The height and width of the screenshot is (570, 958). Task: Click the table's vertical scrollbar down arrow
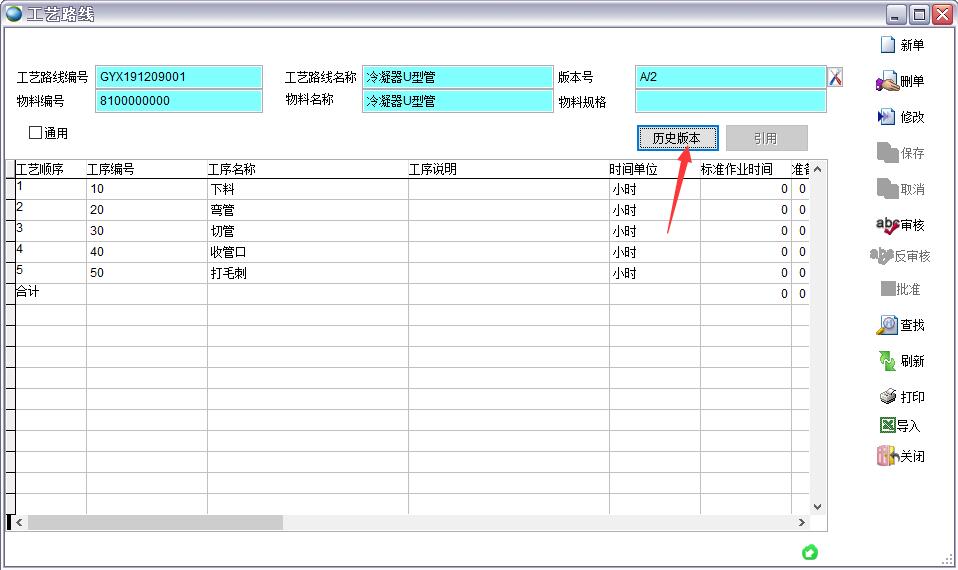click(x=817, y=507)
